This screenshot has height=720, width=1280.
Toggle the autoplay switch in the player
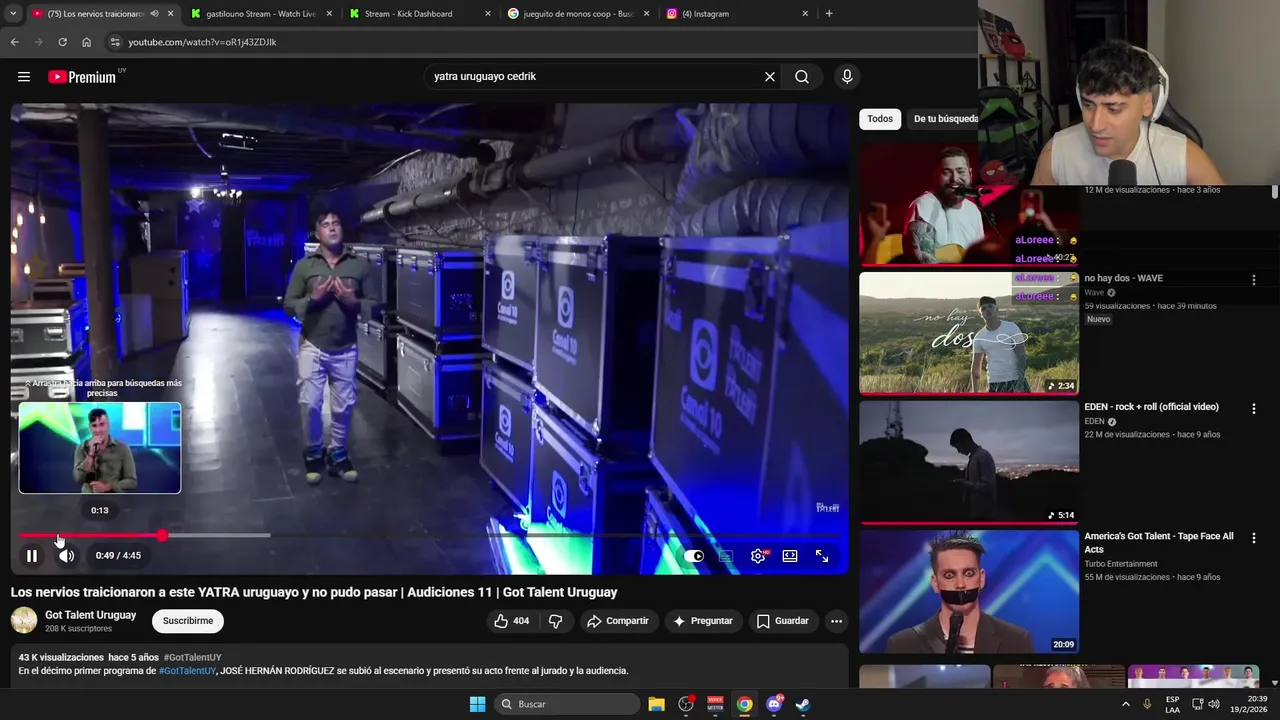point(694,556)
